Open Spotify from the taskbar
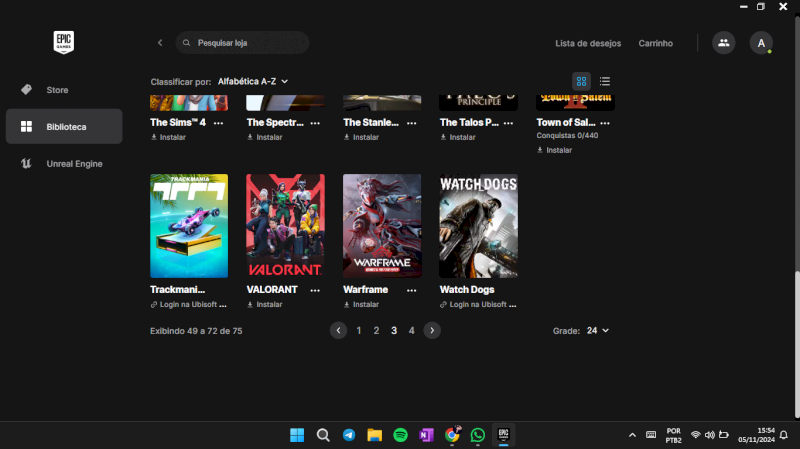This screenshot has height=449, width=800. click(400, 435)
